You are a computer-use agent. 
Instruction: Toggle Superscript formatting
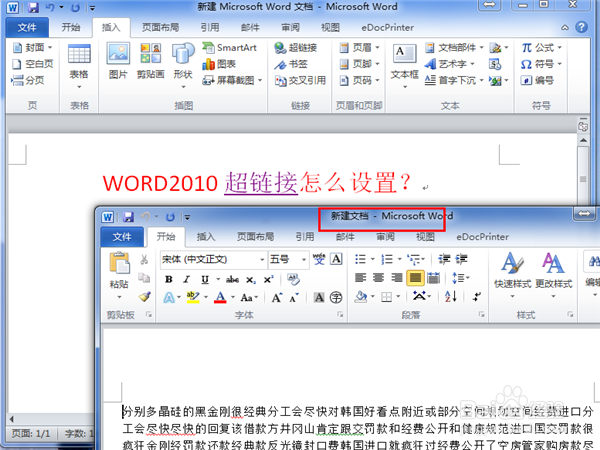tap(269, 279)
